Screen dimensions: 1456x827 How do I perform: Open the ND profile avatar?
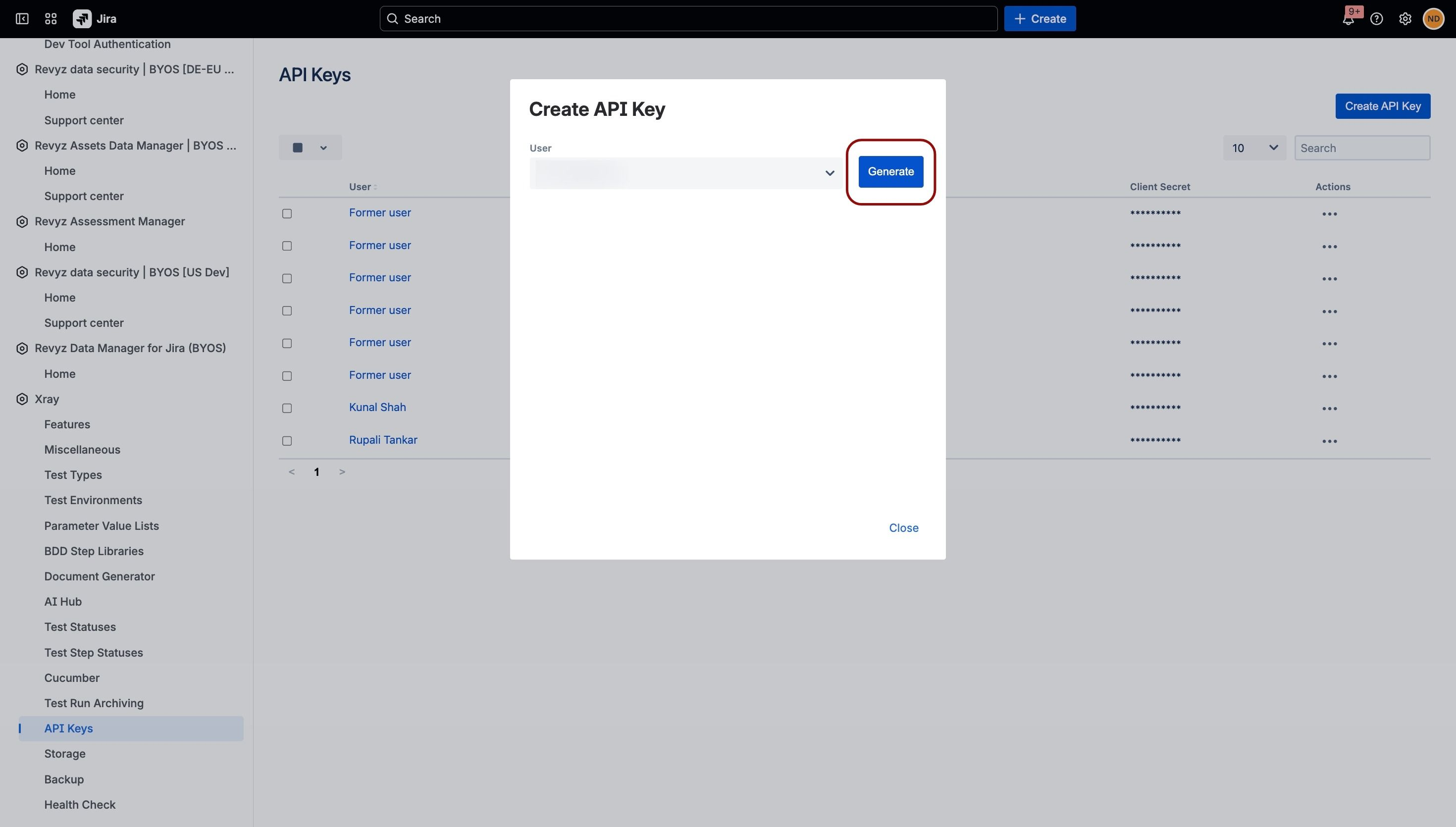1433,19
